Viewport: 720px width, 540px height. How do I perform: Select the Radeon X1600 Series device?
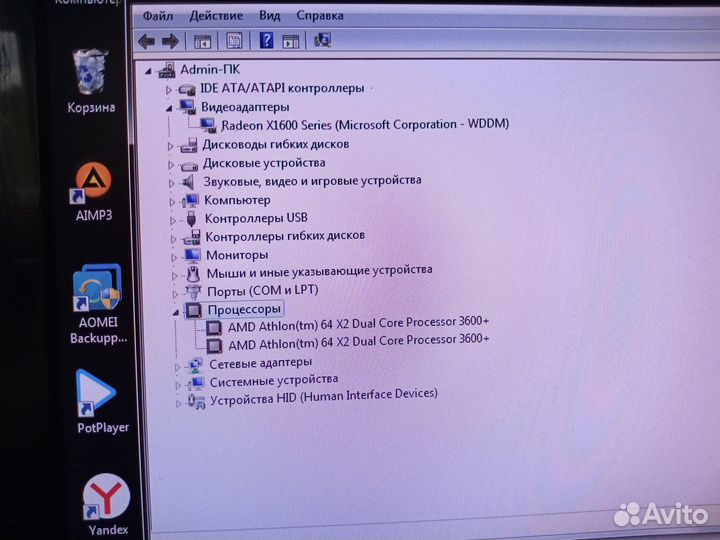click(x=364, y=125)
